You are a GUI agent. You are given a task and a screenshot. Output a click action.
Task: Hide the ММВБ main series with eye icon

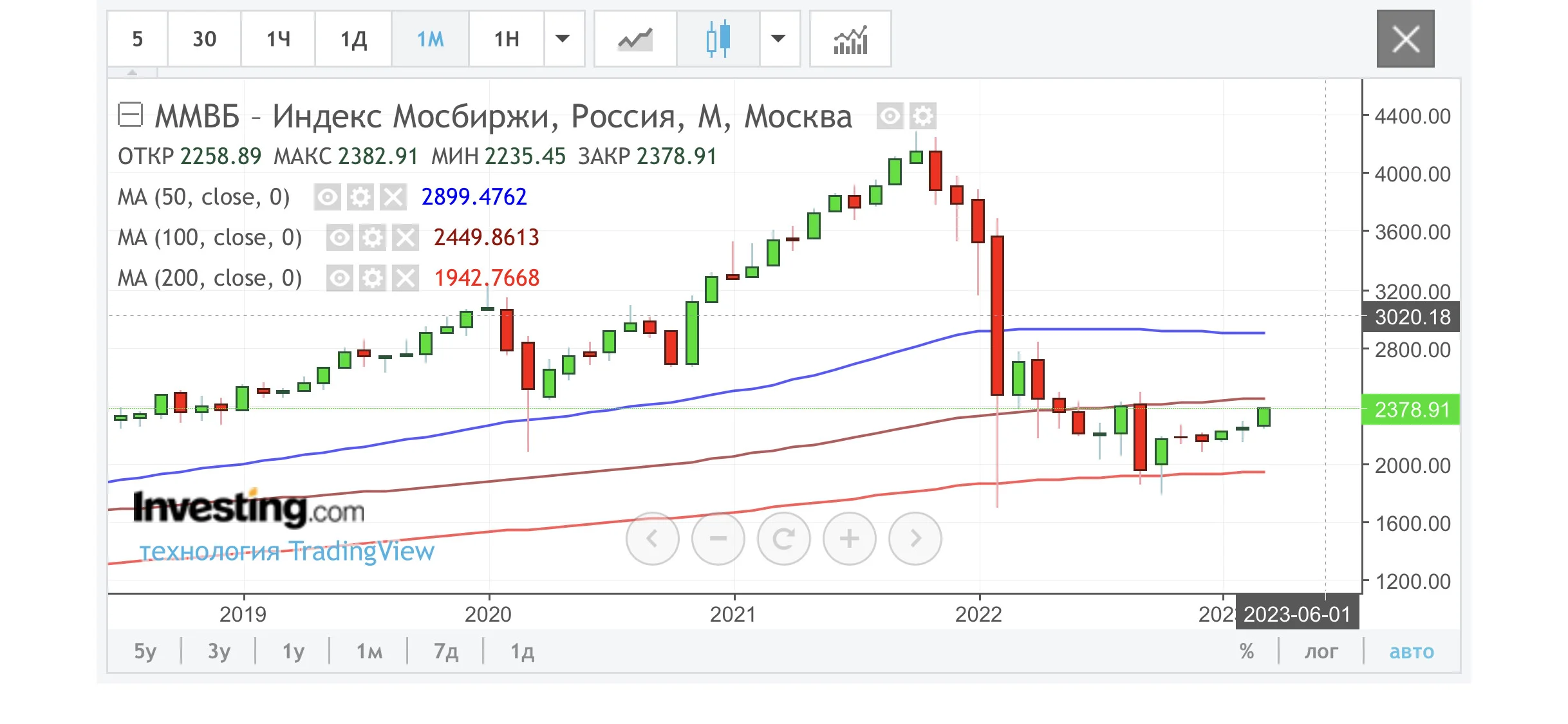click(890, 116)
